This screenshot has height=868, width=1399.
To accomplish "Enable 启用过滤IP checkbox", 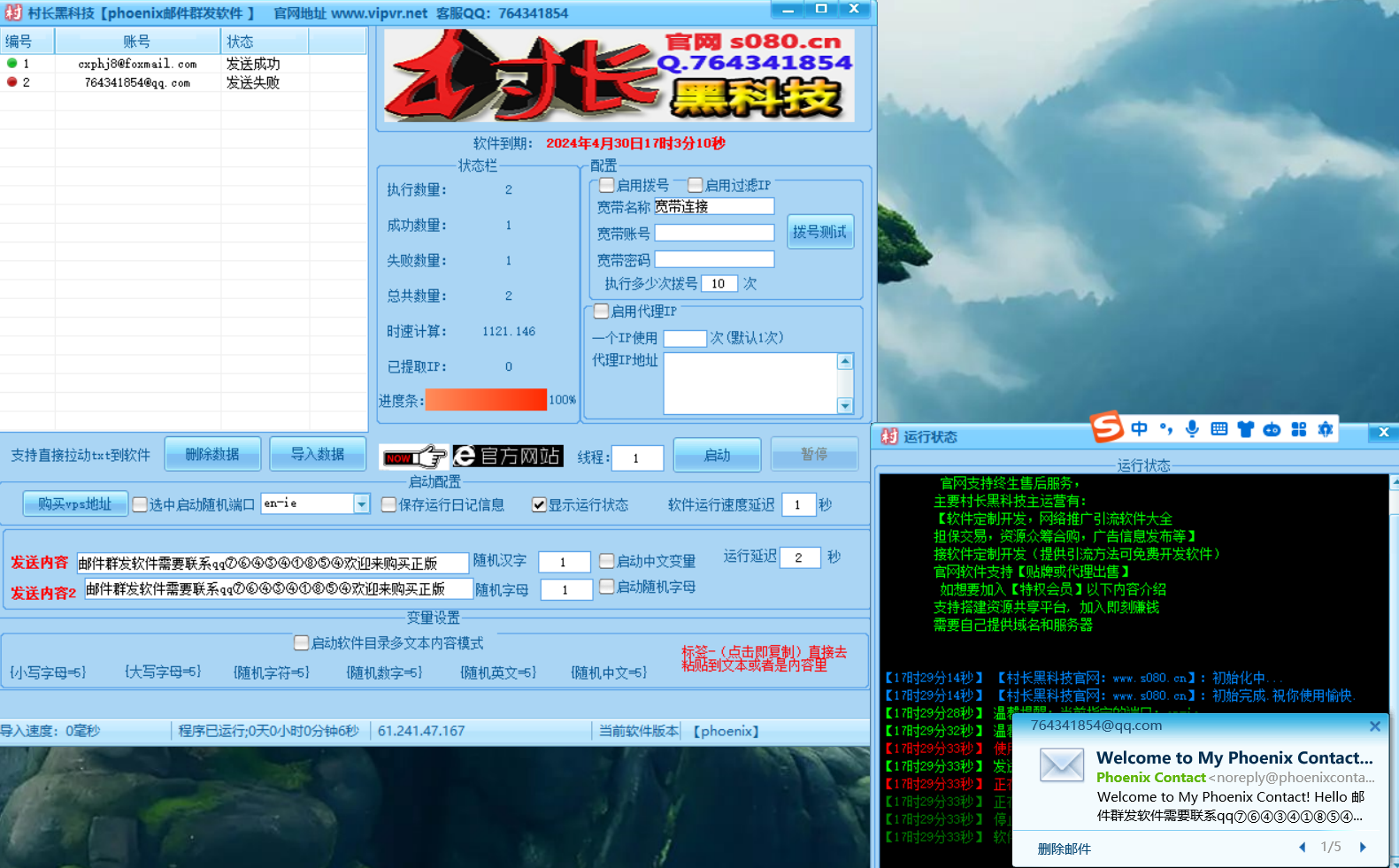I will [696, 185].
